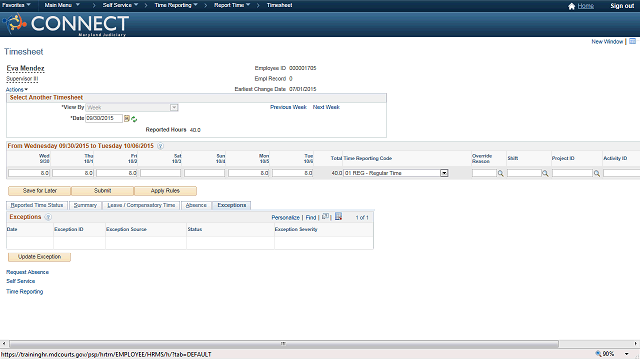640x360 pixels.
Task: Click the horizontal scrollbar thumb
Action: pos(283,344)
